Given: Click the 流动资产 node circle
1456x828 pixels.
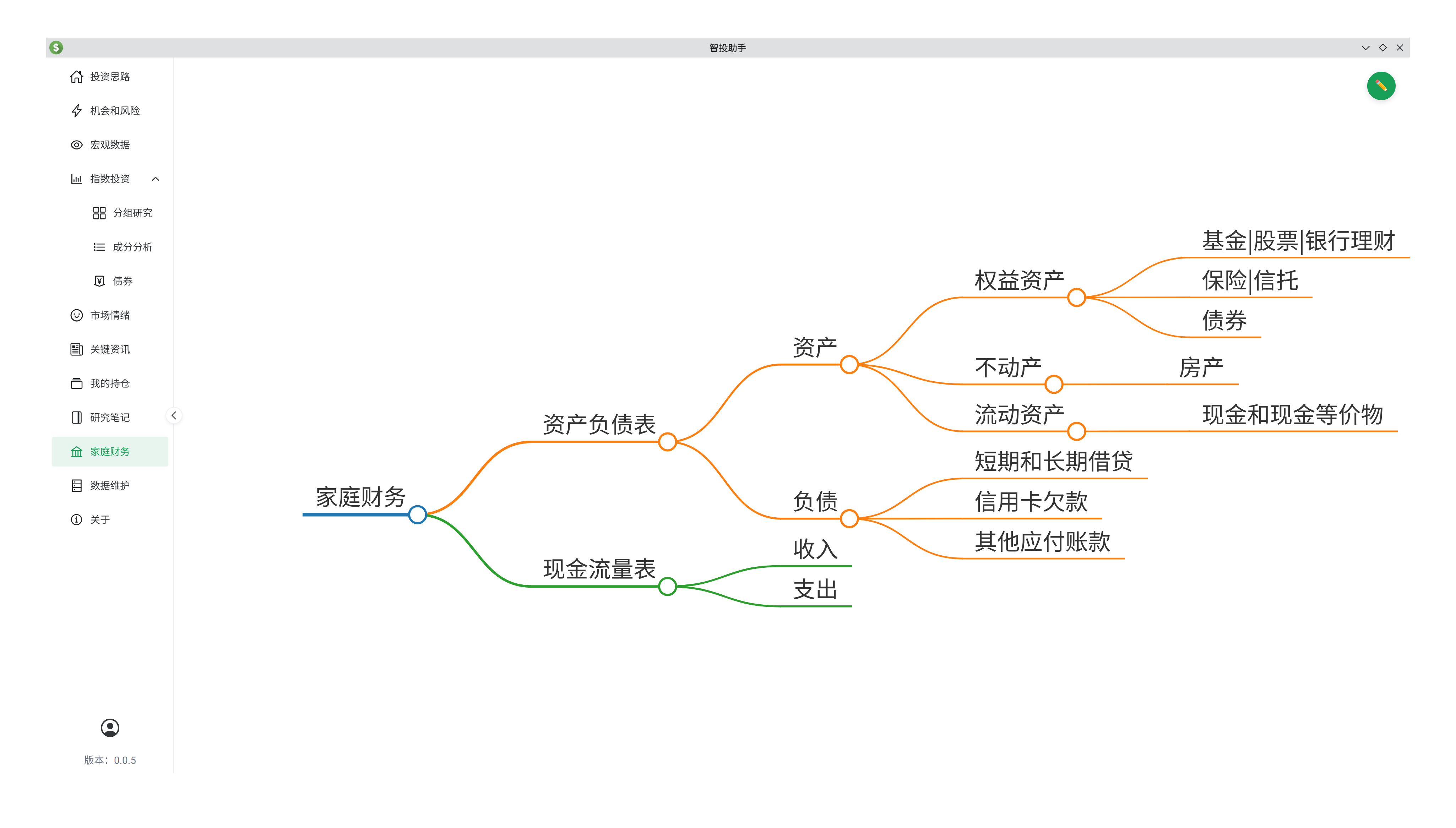Looking at the screenshot, I should [x=1076, y=432].
